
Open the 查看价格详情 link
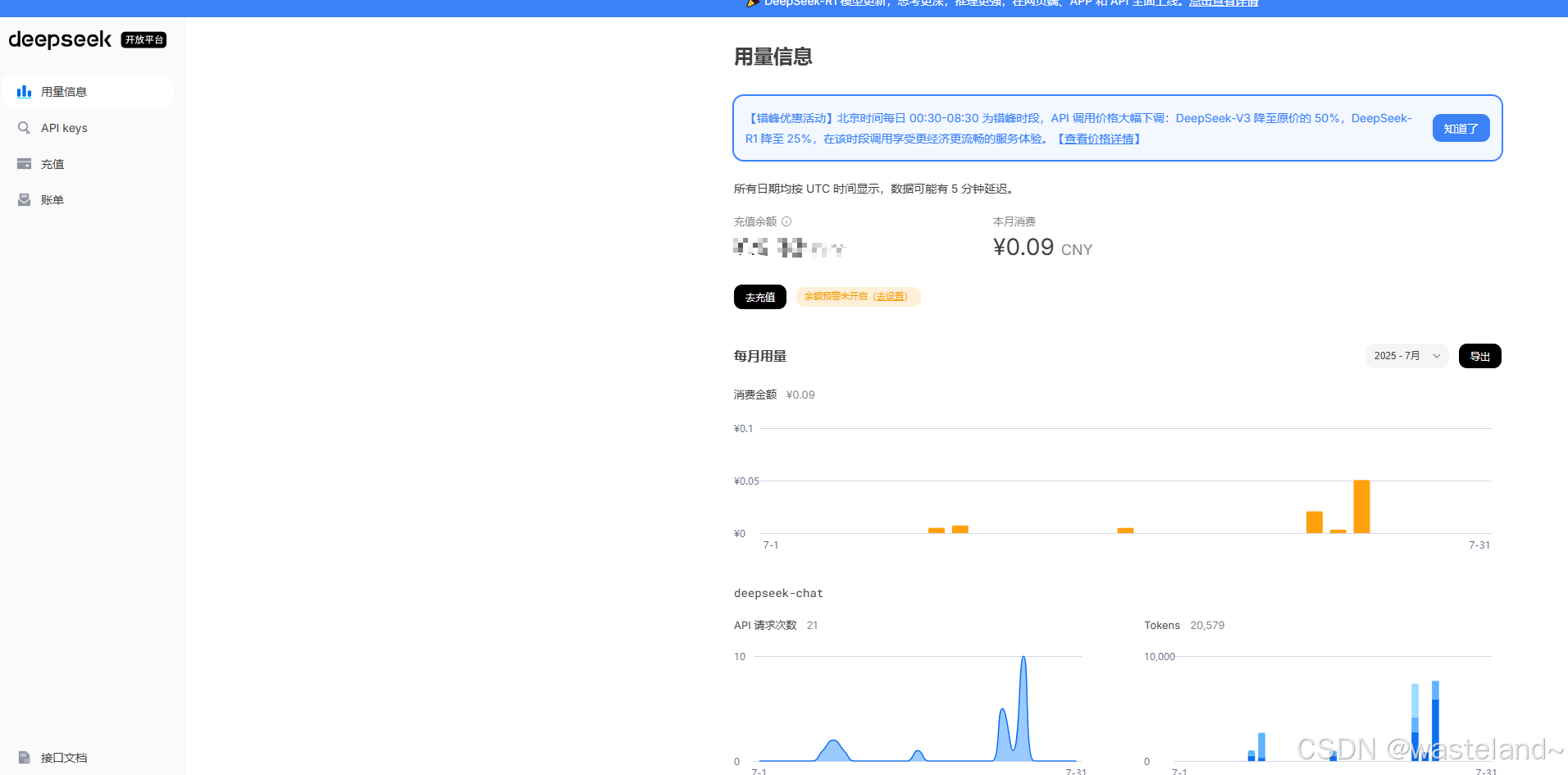pyautogui.click(x=1099, y=139)
